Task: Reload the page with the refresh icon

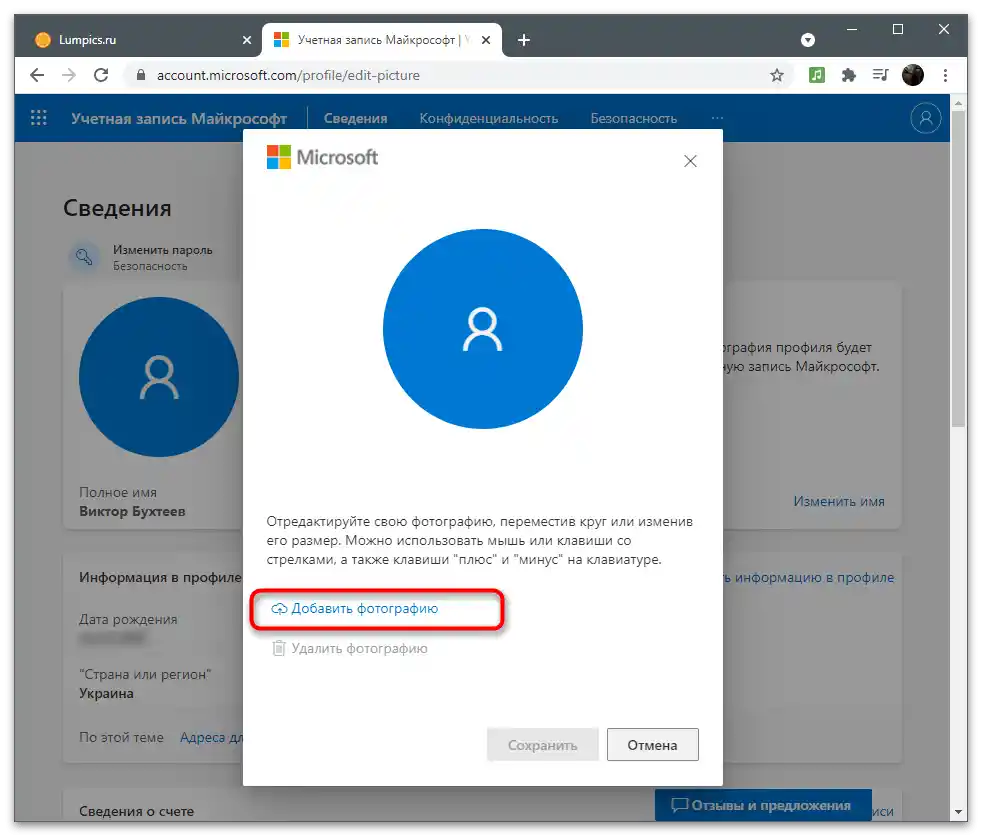Action: [101, 75]
